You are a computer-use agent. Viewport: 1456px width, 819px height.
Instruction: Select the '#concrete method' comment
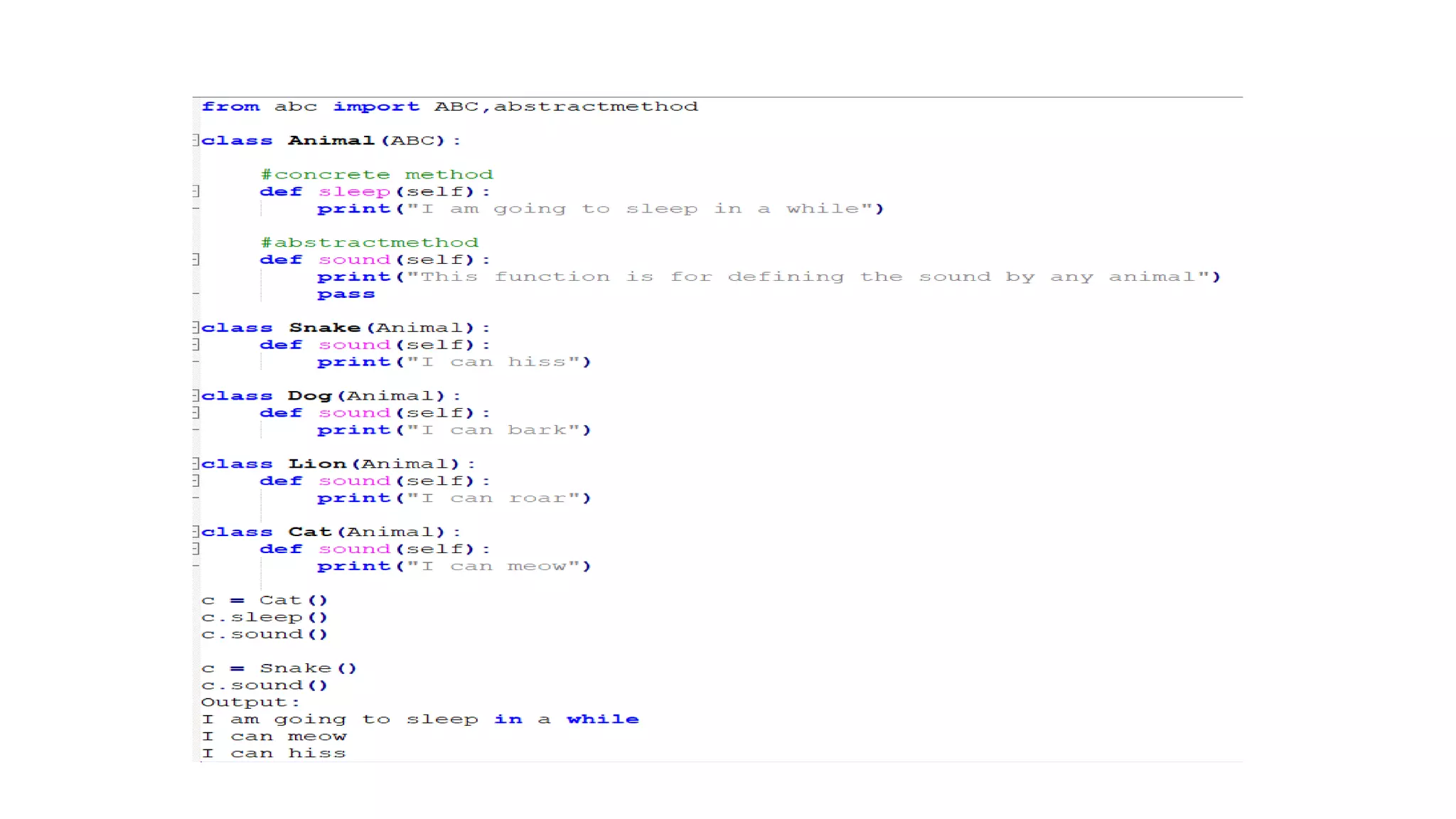point(376,175)
